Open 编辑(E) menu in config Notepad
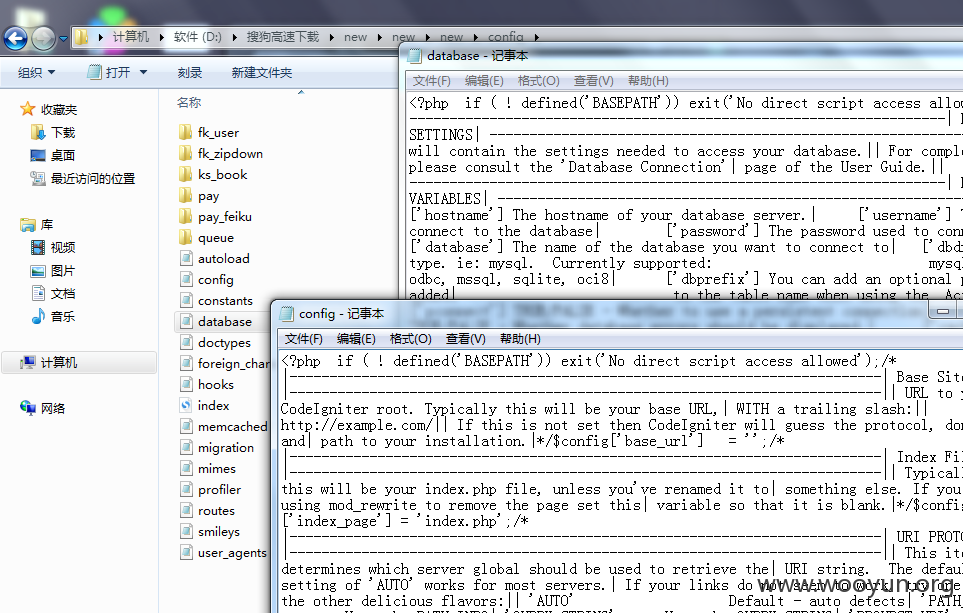963x613 pixels. tap(356, 339)
